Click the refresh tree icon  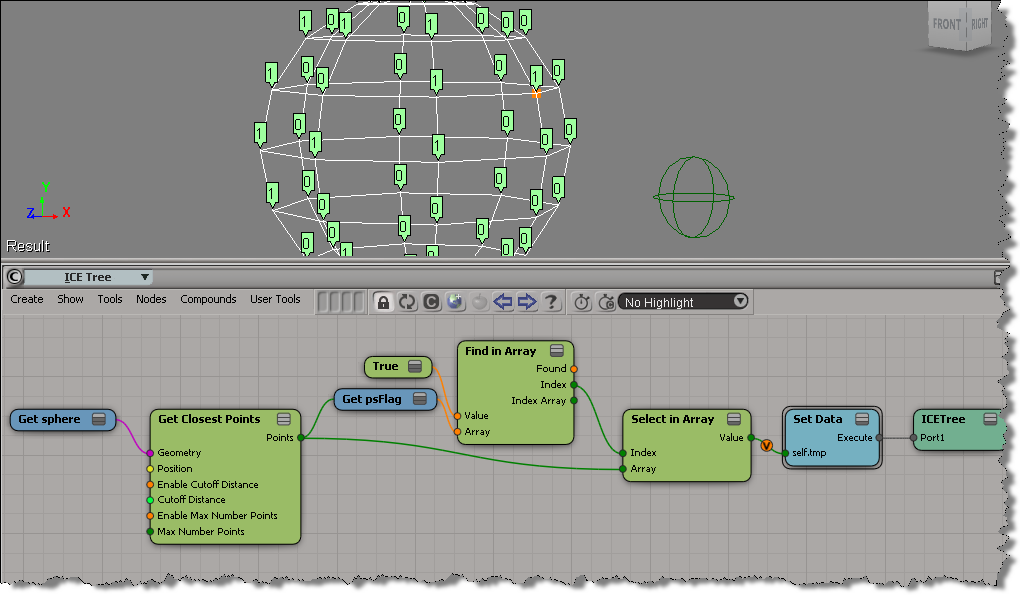click(x=407, y=302)
